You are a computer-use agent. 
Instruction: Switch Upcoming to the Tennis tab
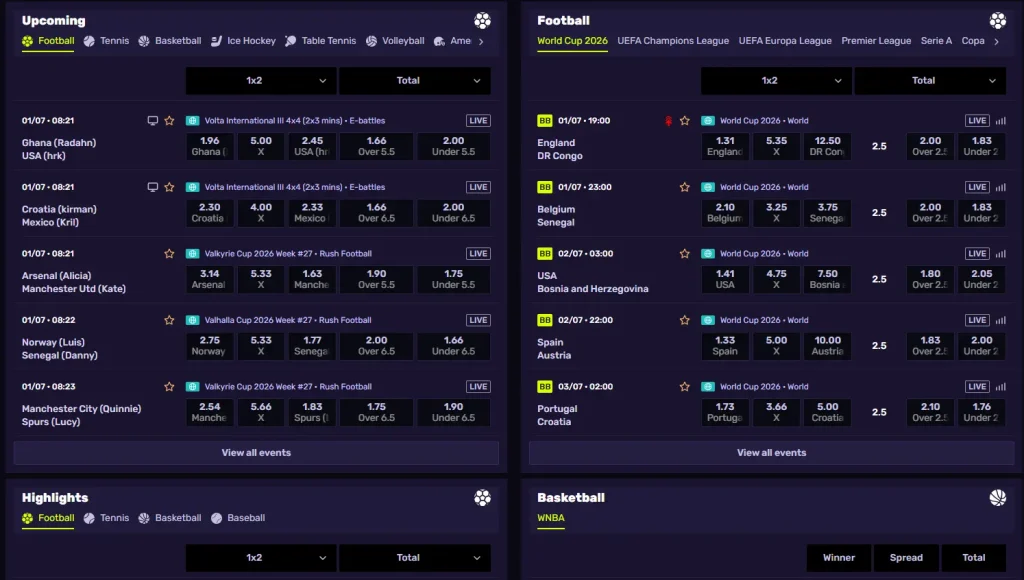coord(106,41)
